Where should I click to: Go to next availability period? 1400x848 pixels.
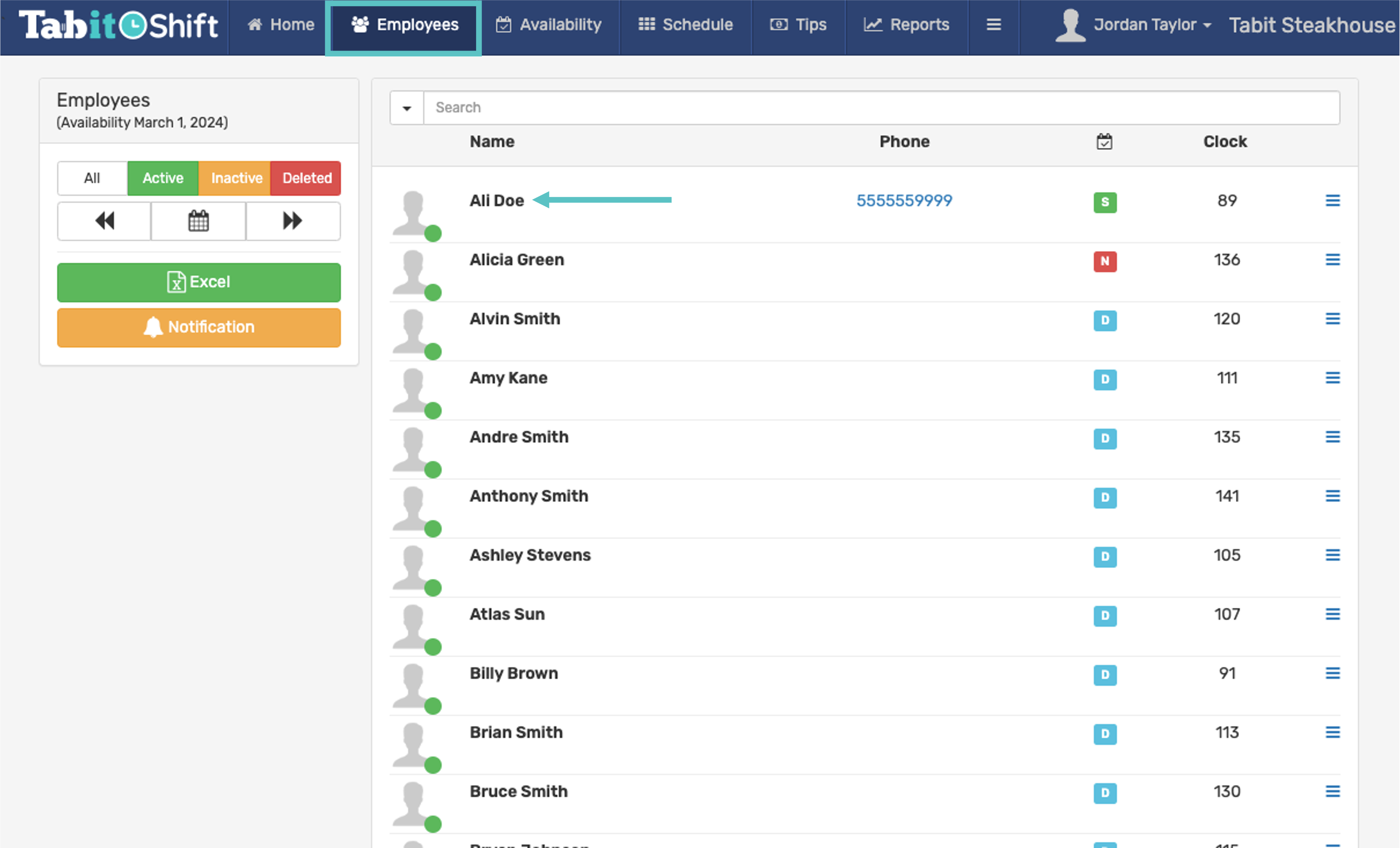click(293, 221)
